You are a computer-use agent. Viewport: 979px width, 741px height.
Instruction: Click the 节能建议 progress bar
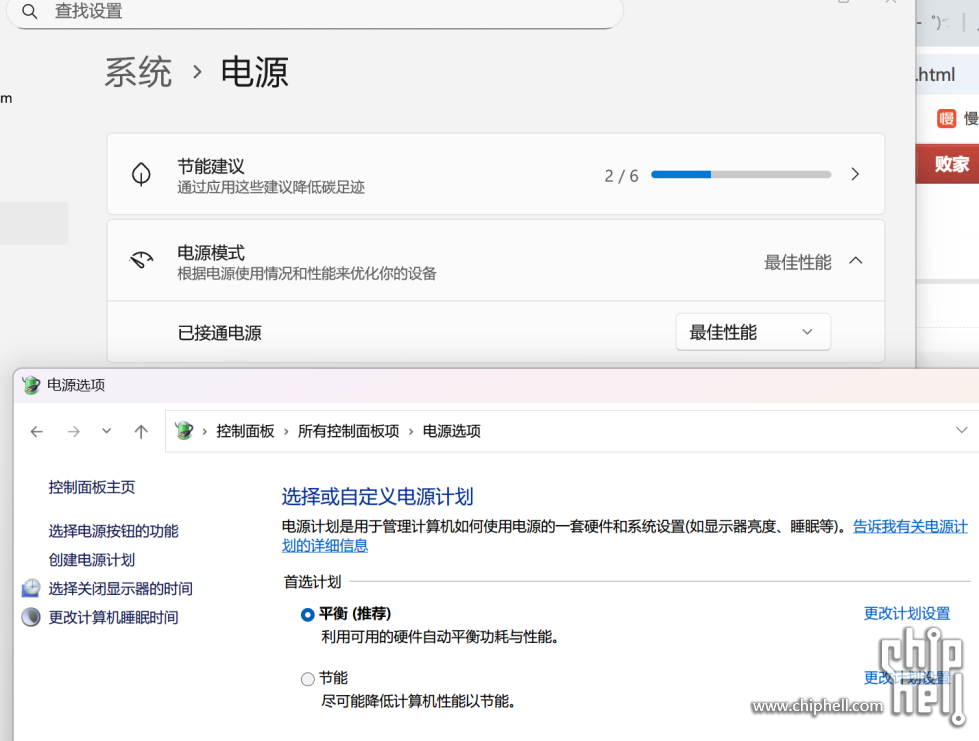pyautogui.click(x=740, y=174)
